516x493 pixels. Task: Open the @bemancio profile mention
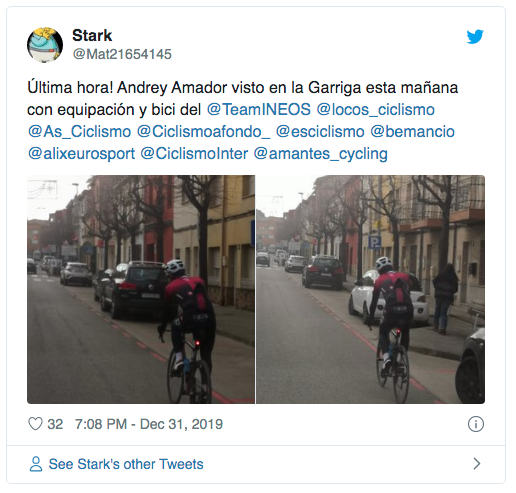tap(412, 132)
